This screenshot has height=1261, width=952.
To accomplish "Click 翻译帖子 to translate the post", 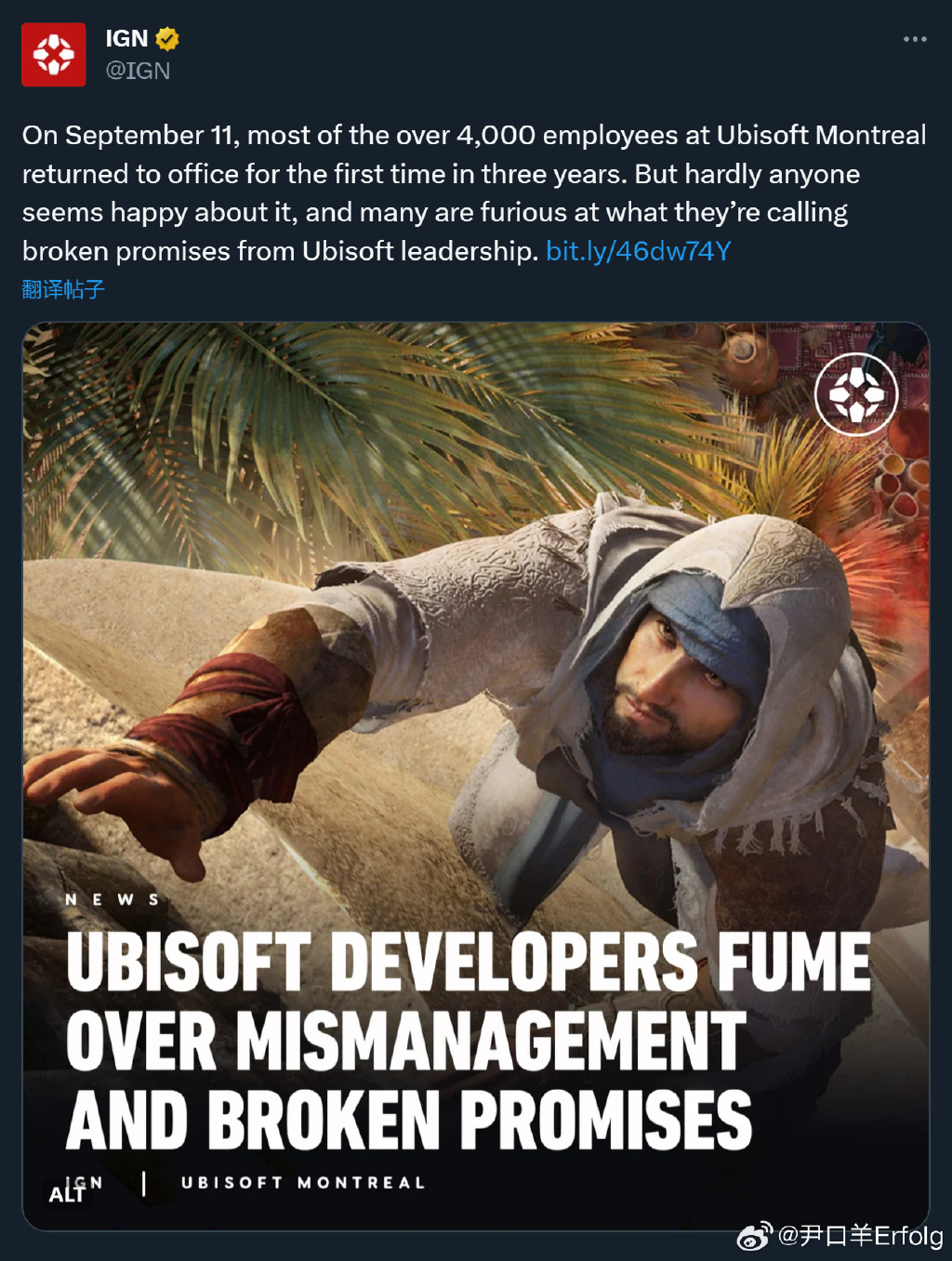I will point(63,289).
